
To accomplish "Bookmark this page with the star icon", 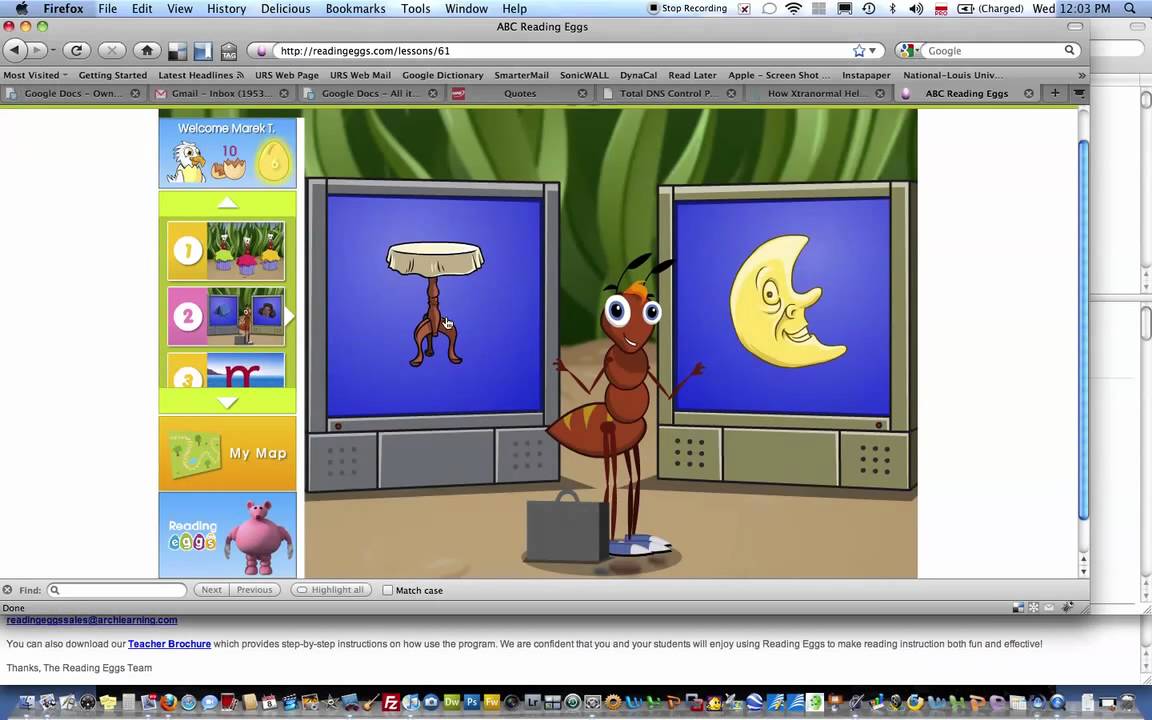I will click(x=859, y=51).
